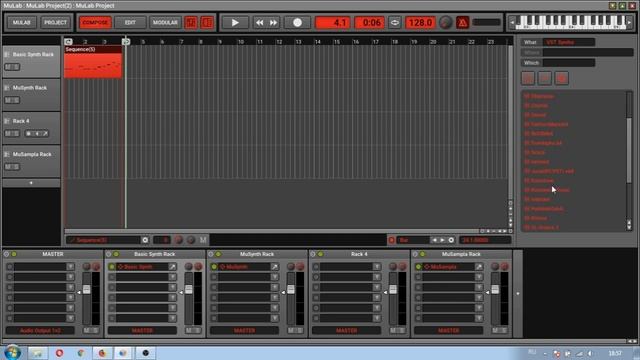This screenshot has height=360, width=640.
Task: Click the loop start marker at timeline beginning
Action: click(x=68, y=42)
